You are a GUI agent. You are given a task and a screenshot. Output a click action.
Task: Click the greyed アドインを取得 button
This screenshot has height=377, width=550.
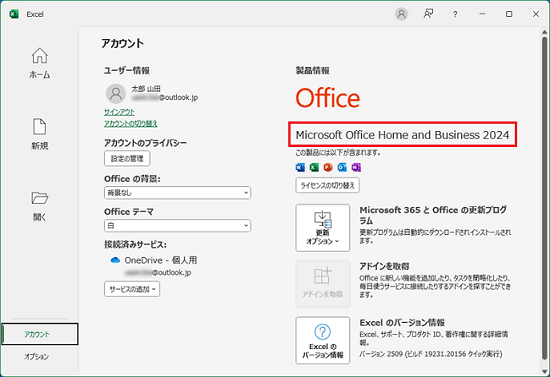click(323, 284)
